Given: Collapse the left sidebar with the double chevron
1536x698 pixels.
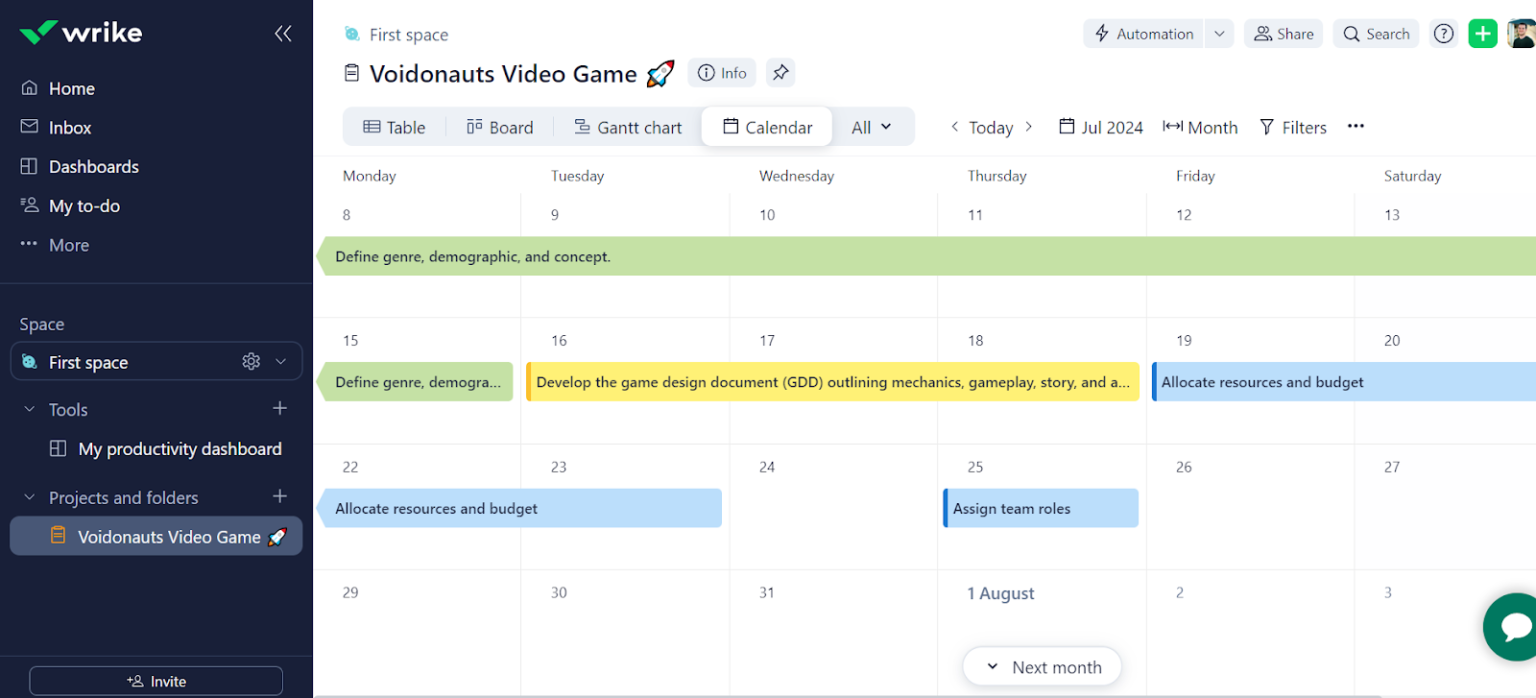Looking at the screenshot, I should point(283,33).
